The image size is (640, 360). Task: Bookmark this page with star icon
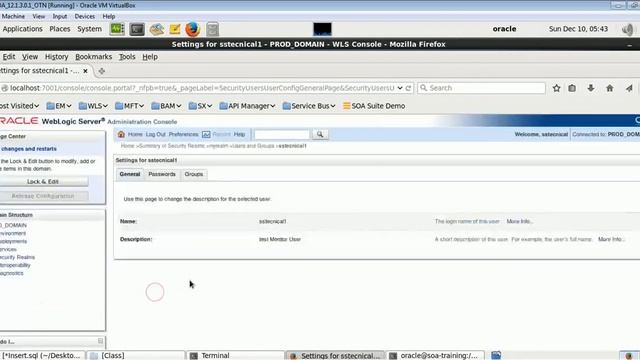pyautogui.click(x=556, y=88)
